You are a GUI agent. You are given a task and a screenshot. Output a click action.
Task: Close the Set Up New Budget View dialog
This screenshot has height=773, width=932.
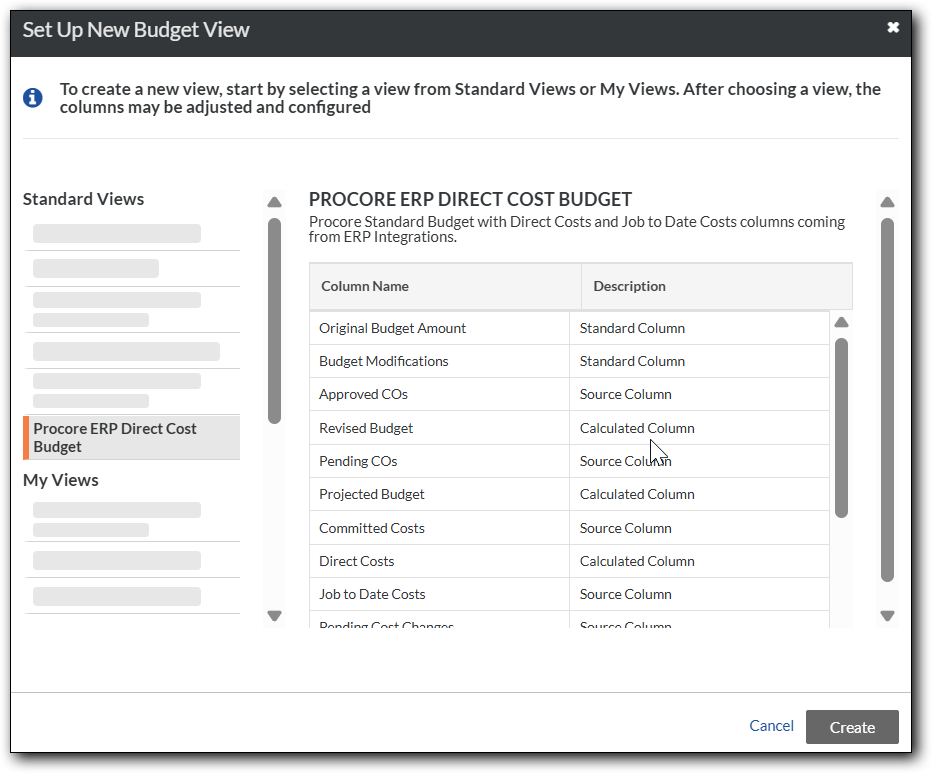893,27
